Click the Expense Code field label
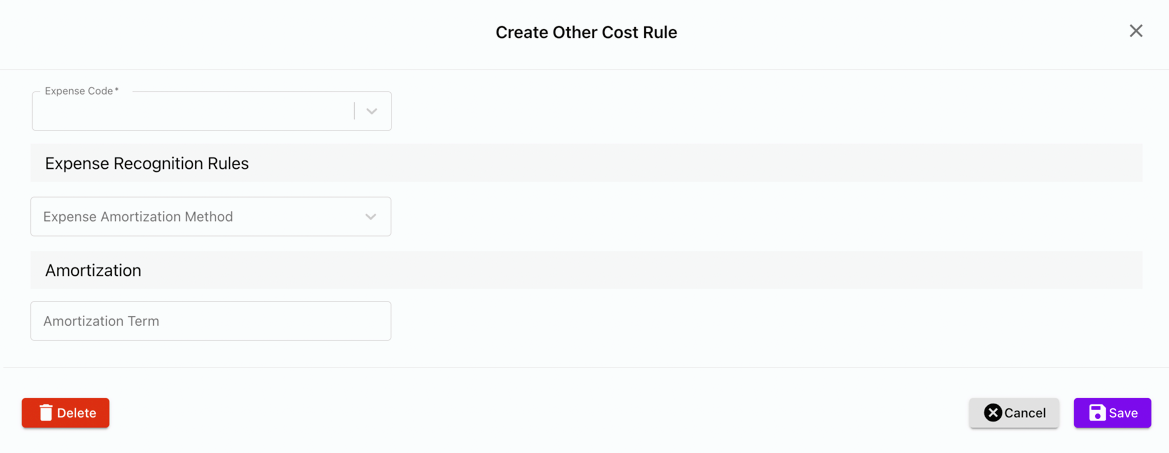Viewport: 1169px width, 453px height. (x=81, y=91)
